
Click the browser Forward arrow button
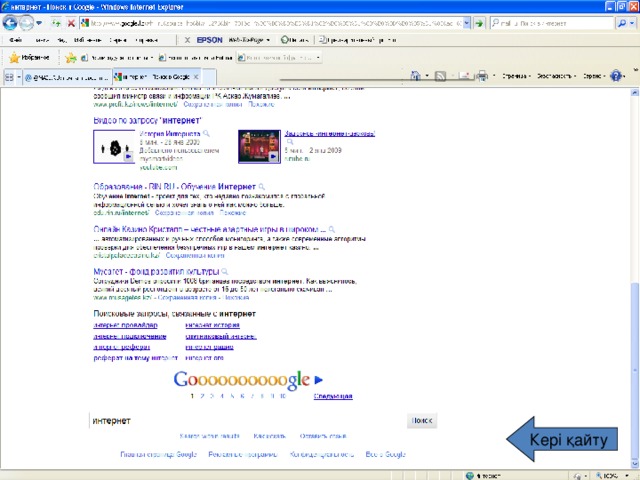[26, 23]
